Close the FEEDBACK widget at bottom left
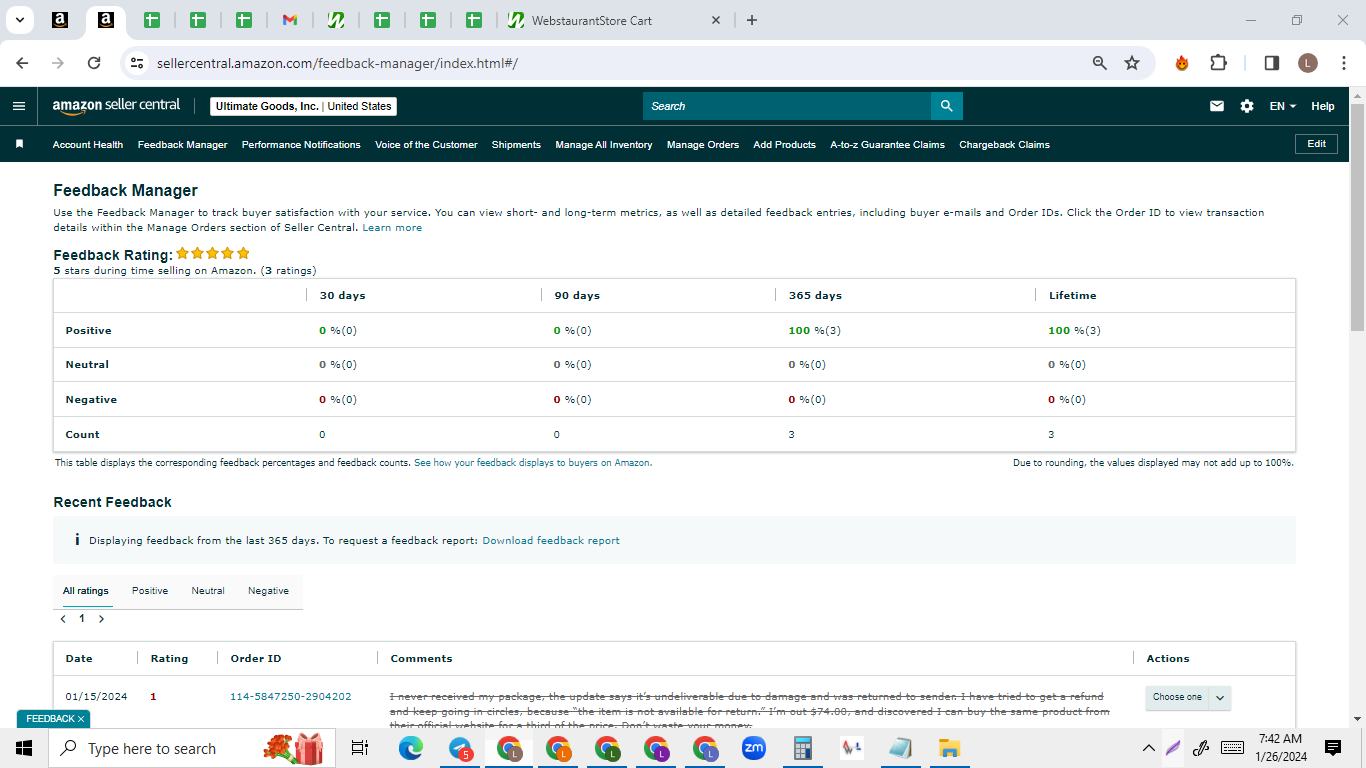Screen dimensions: 1366x768 coord(81,719)
